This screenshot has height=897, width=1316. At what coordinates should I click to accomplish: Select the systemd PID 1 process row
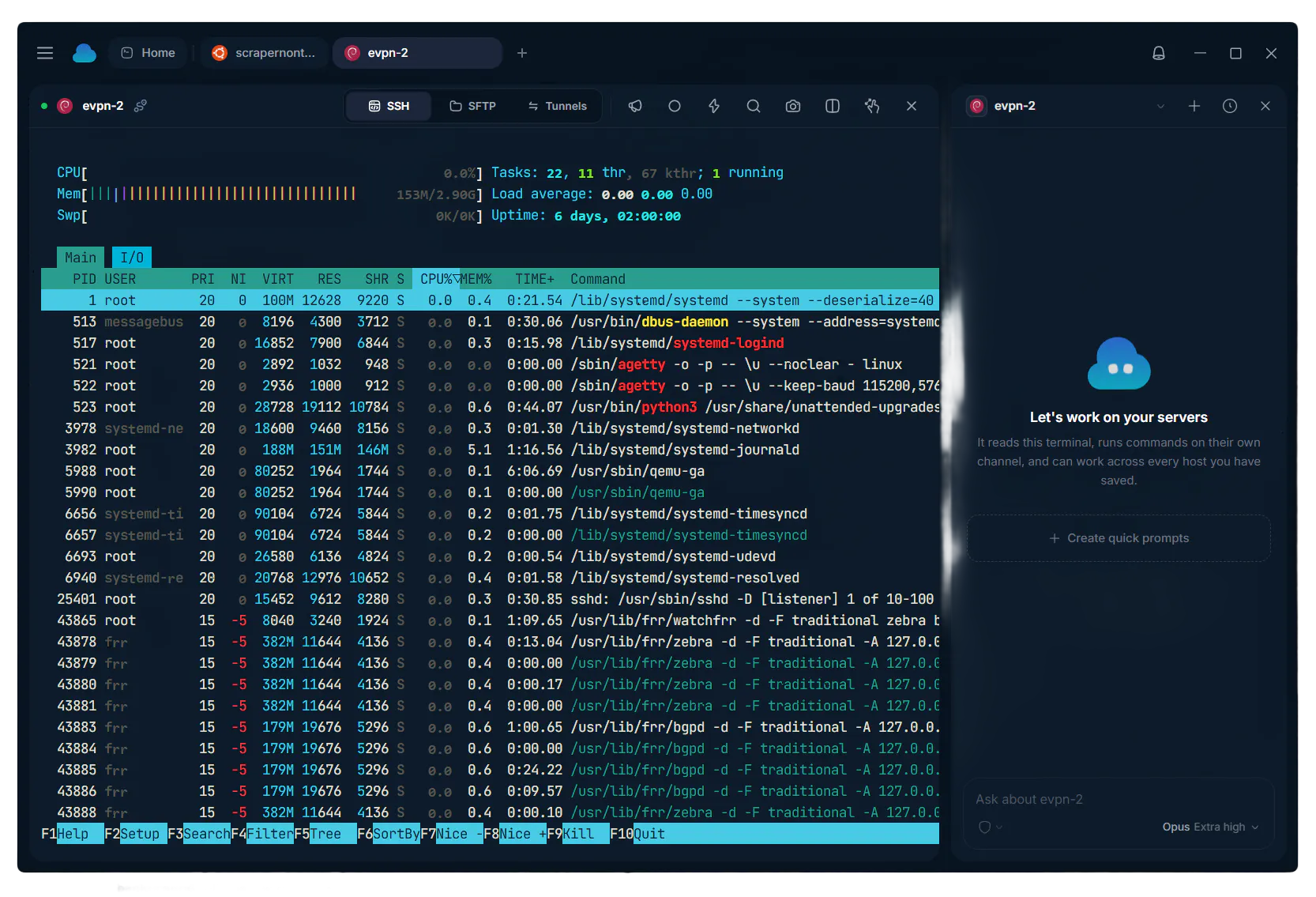click(490, 300)
